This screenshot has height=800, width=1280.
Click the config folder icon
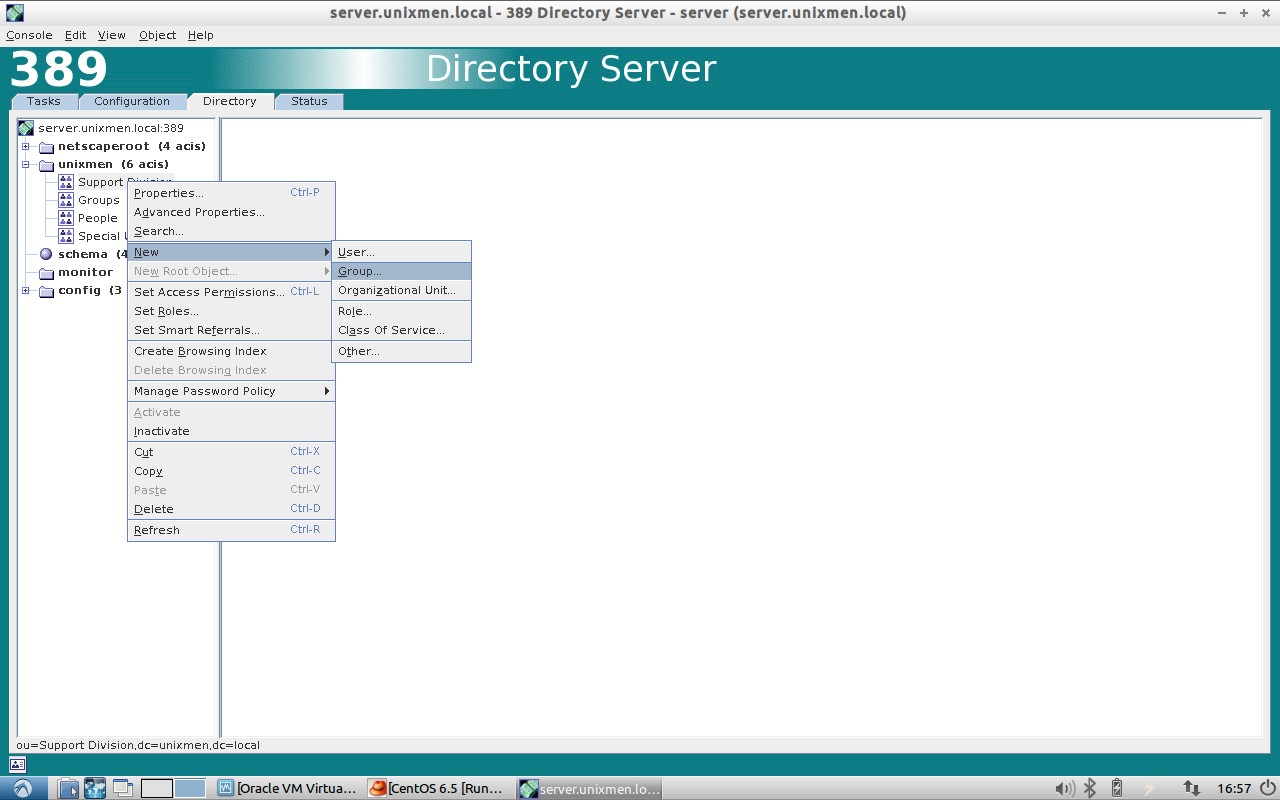46,291
